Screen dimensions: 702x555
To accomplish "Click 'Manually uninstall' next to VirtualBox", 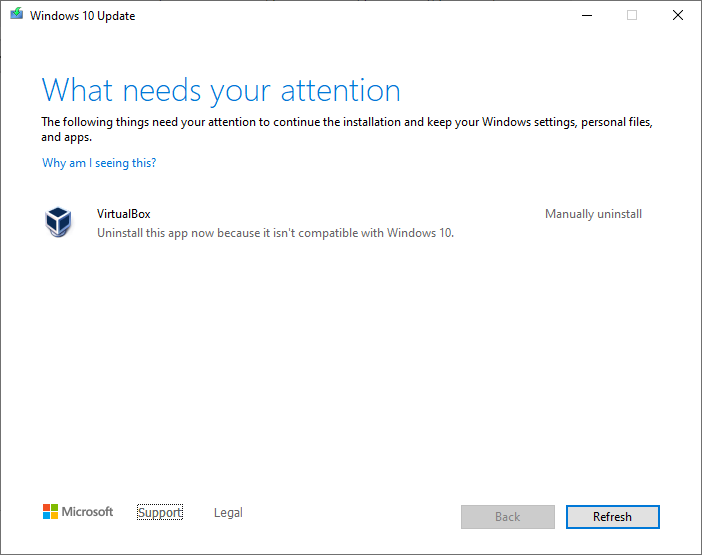I will click(593, 214).
